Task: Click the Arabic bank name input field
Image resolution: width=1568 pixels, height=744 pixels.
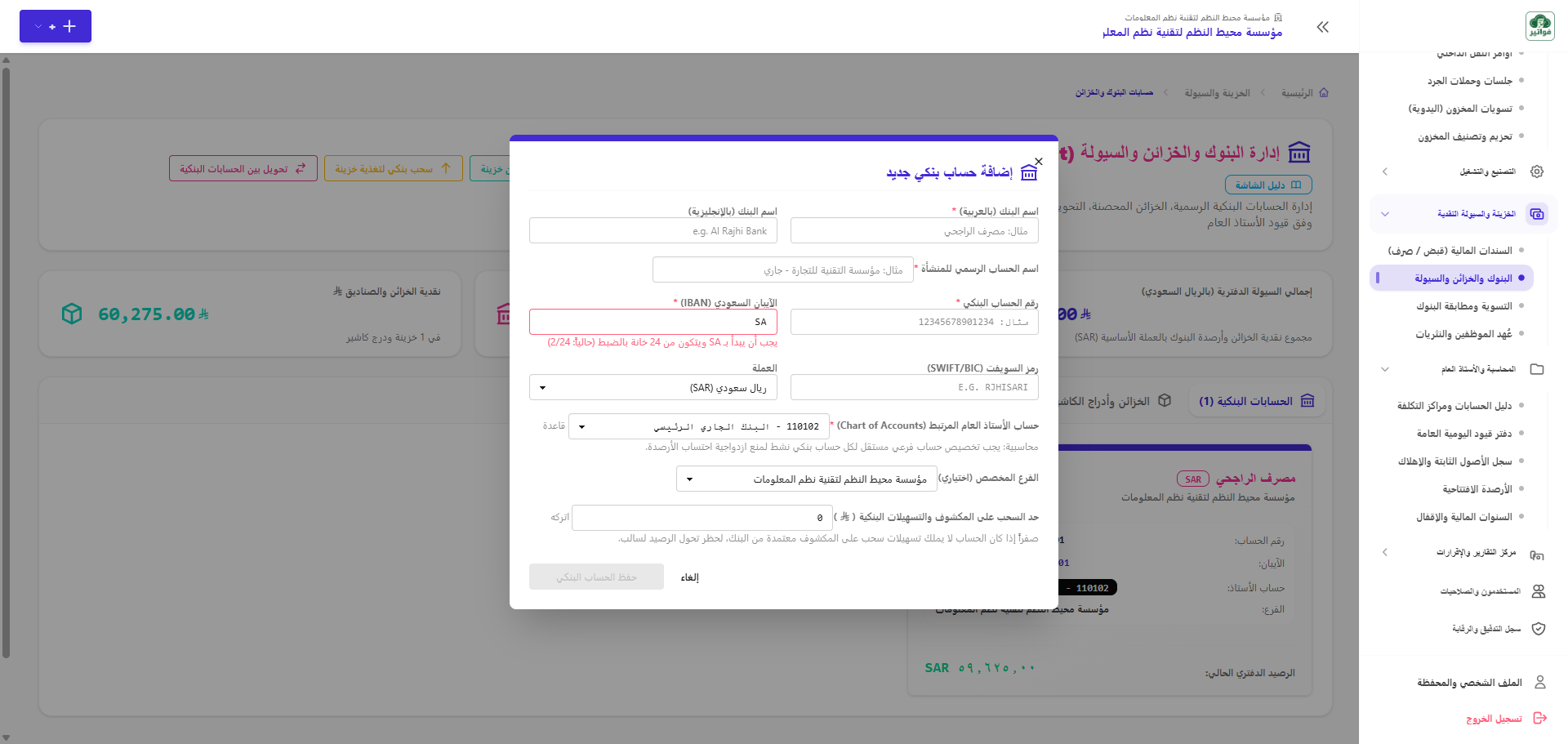Action: tap(915, 230)
